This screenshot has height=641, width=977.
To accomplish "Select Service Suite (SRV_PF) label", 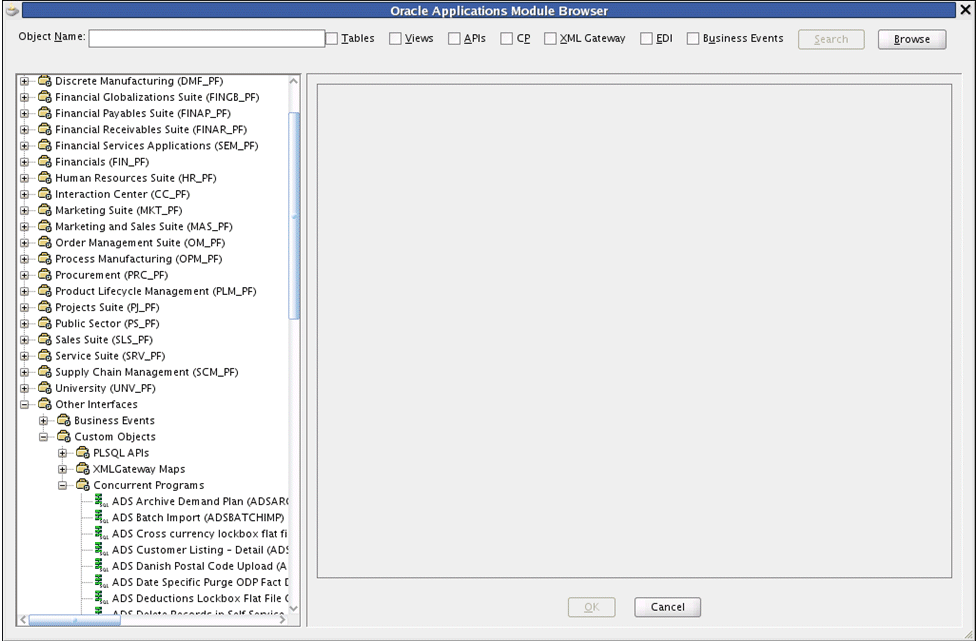I will point(110,356).
